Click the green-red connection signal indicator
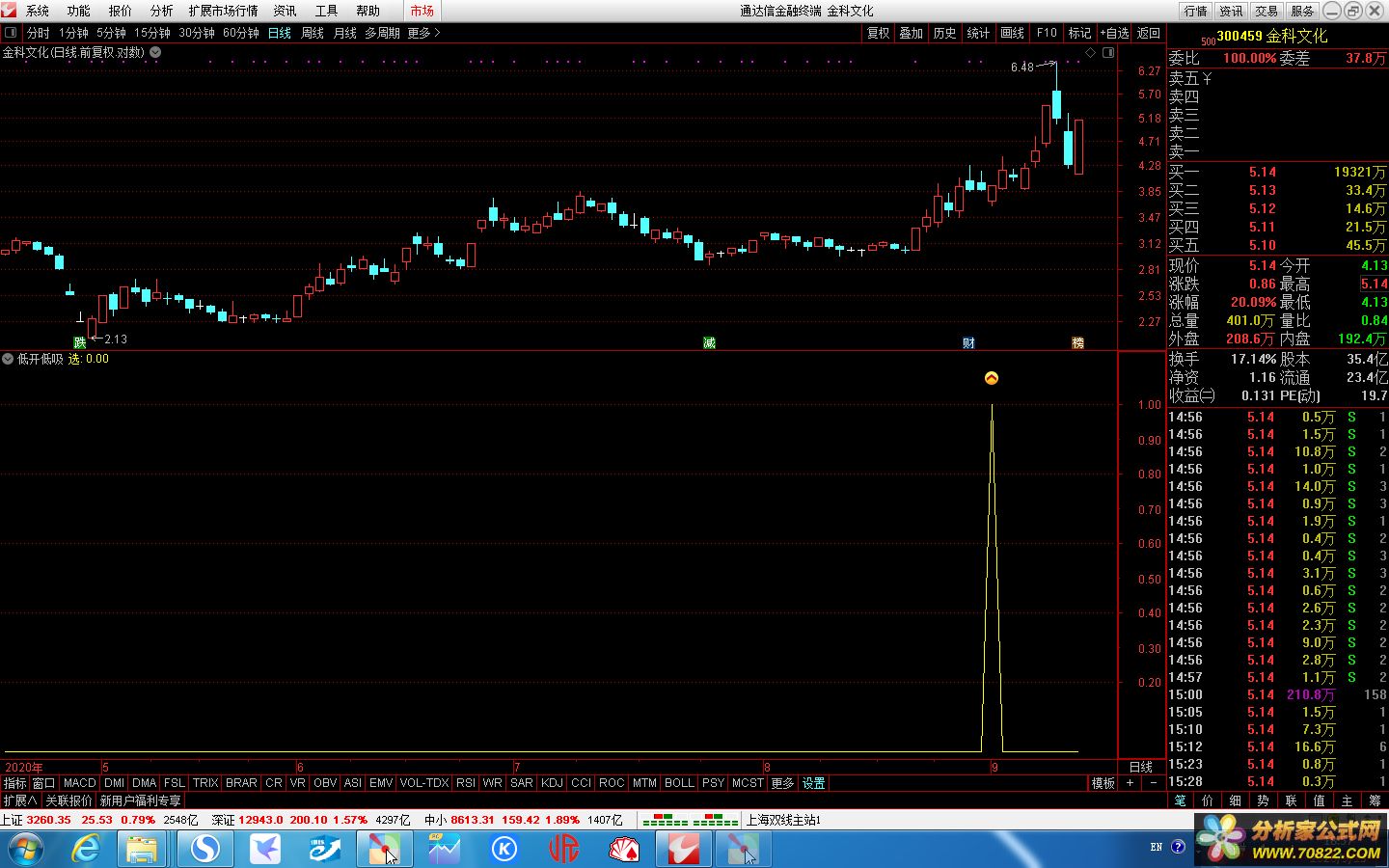Image resolution: width=1389 pixels, height=868 pixels. tap(690, 820)
